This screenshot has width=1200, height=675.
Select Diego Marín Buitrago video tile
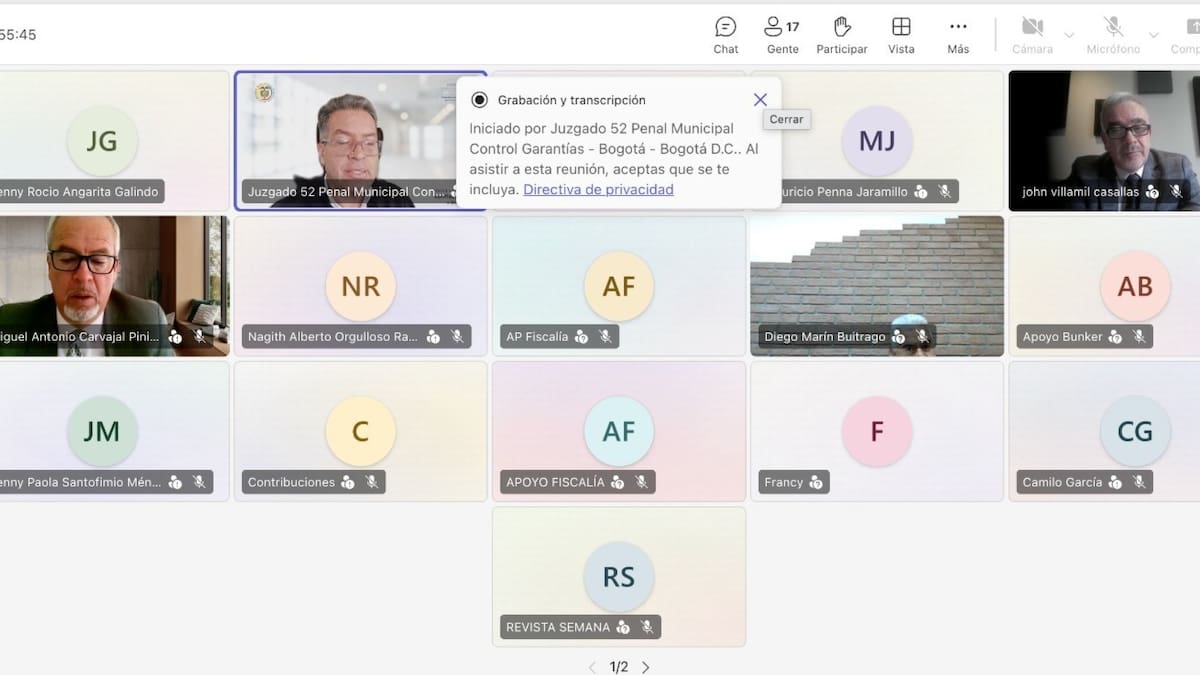pos(877,286)
